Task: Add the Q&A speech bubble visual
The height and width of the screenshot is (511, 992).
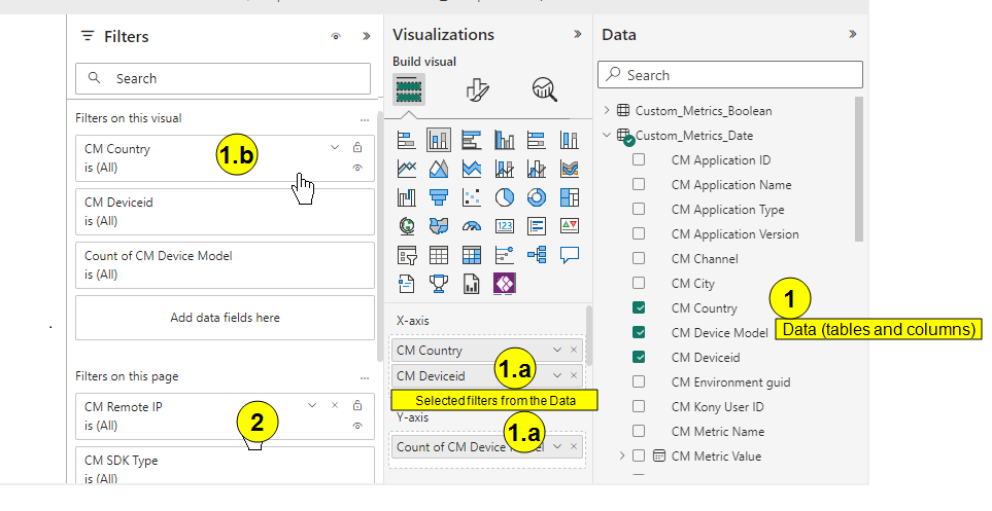Action: [569, 255]
